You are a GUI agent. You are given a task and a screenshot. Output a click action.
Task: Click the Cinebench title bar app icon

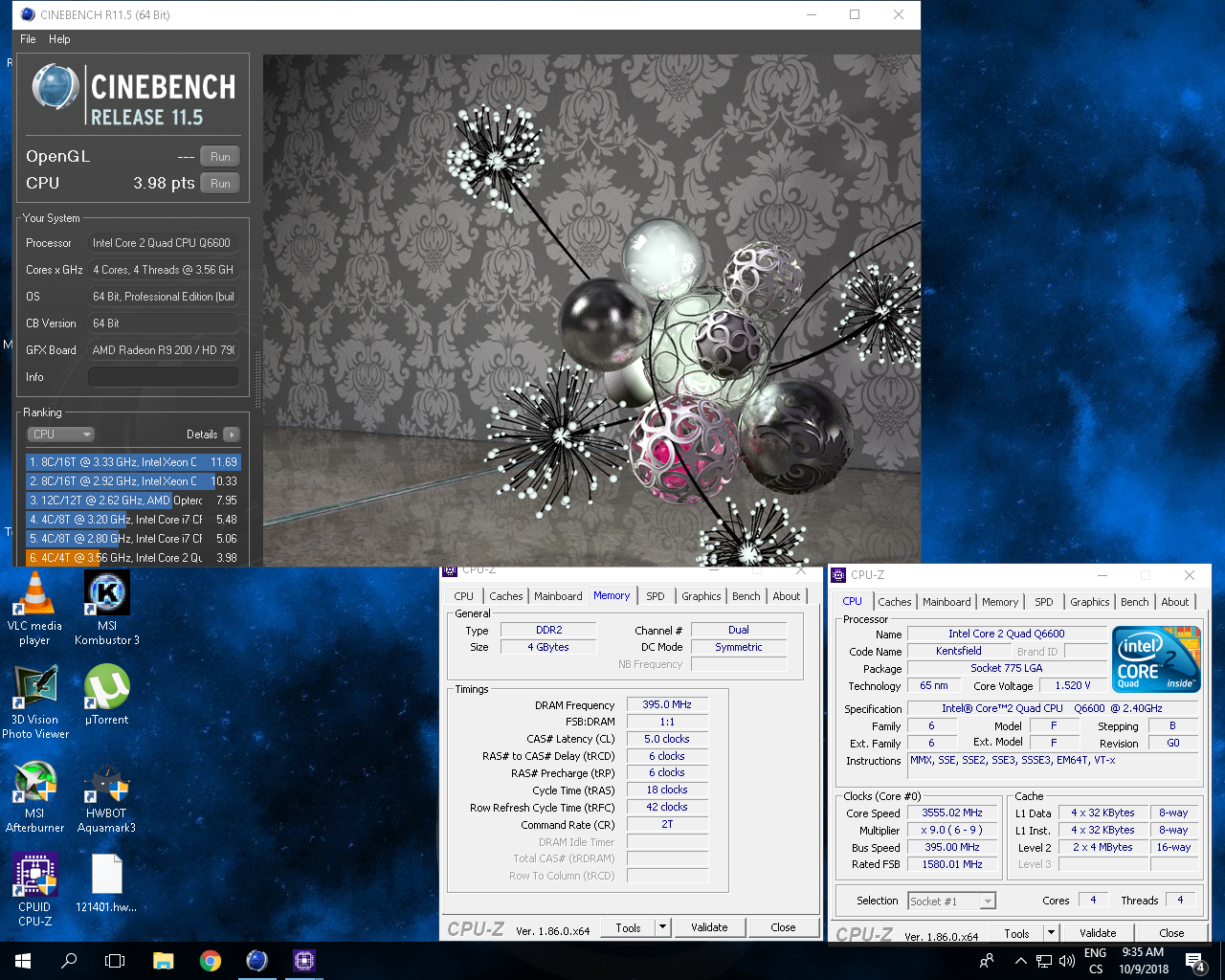[x=28, y=14]
